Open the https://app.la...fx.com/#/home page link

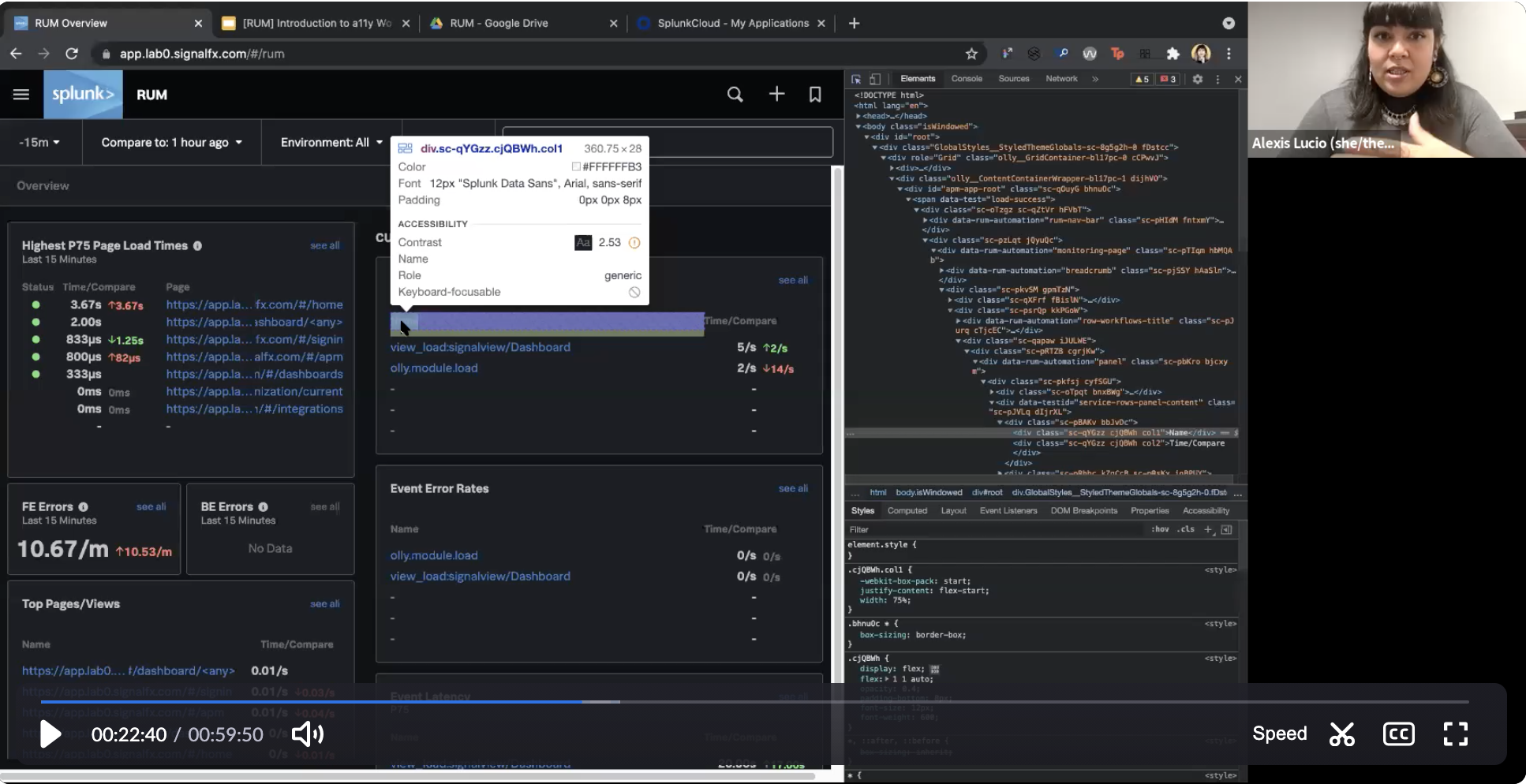point(254,304)
